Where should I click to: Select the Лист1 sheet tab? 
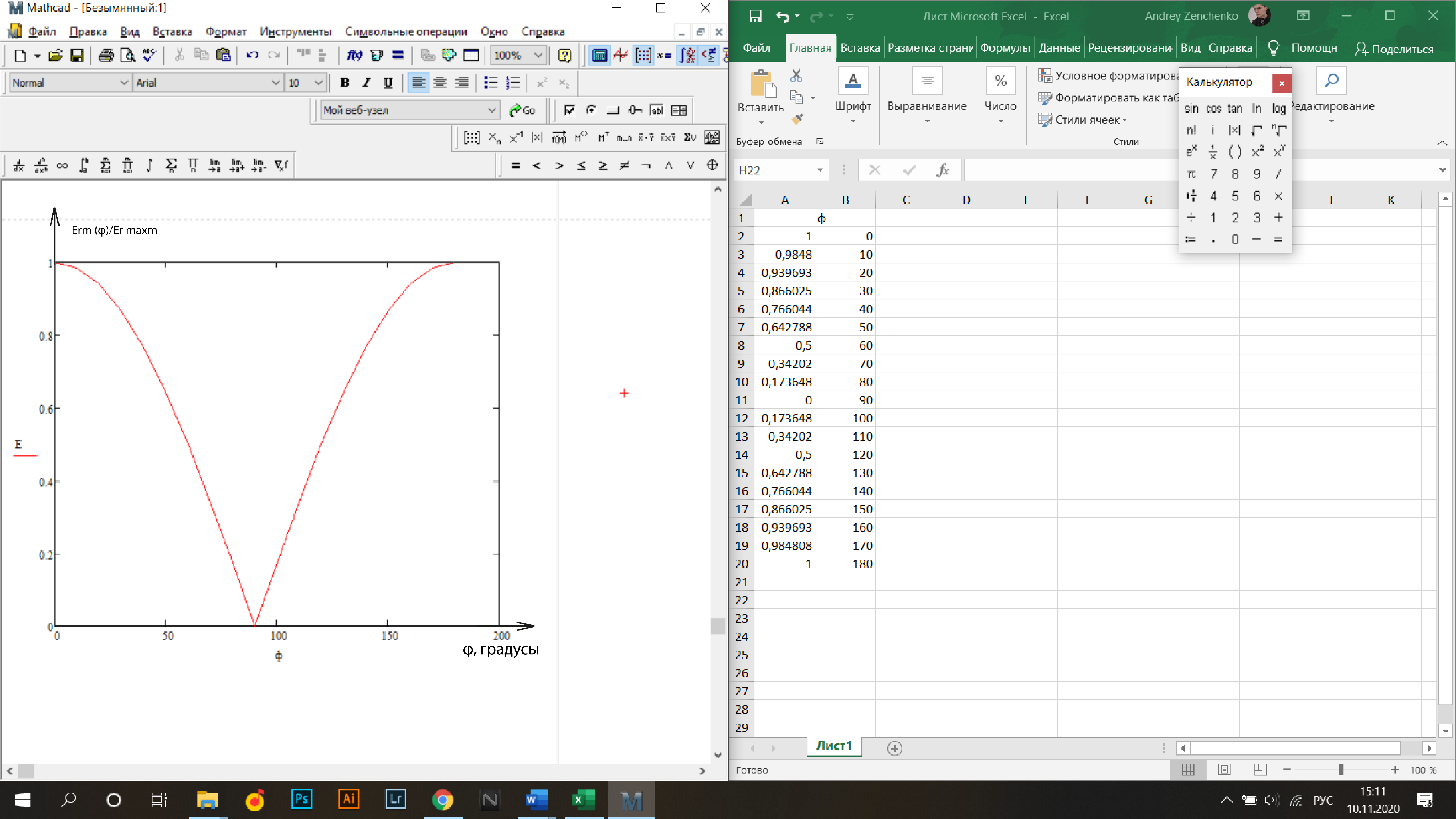[834, 746]
